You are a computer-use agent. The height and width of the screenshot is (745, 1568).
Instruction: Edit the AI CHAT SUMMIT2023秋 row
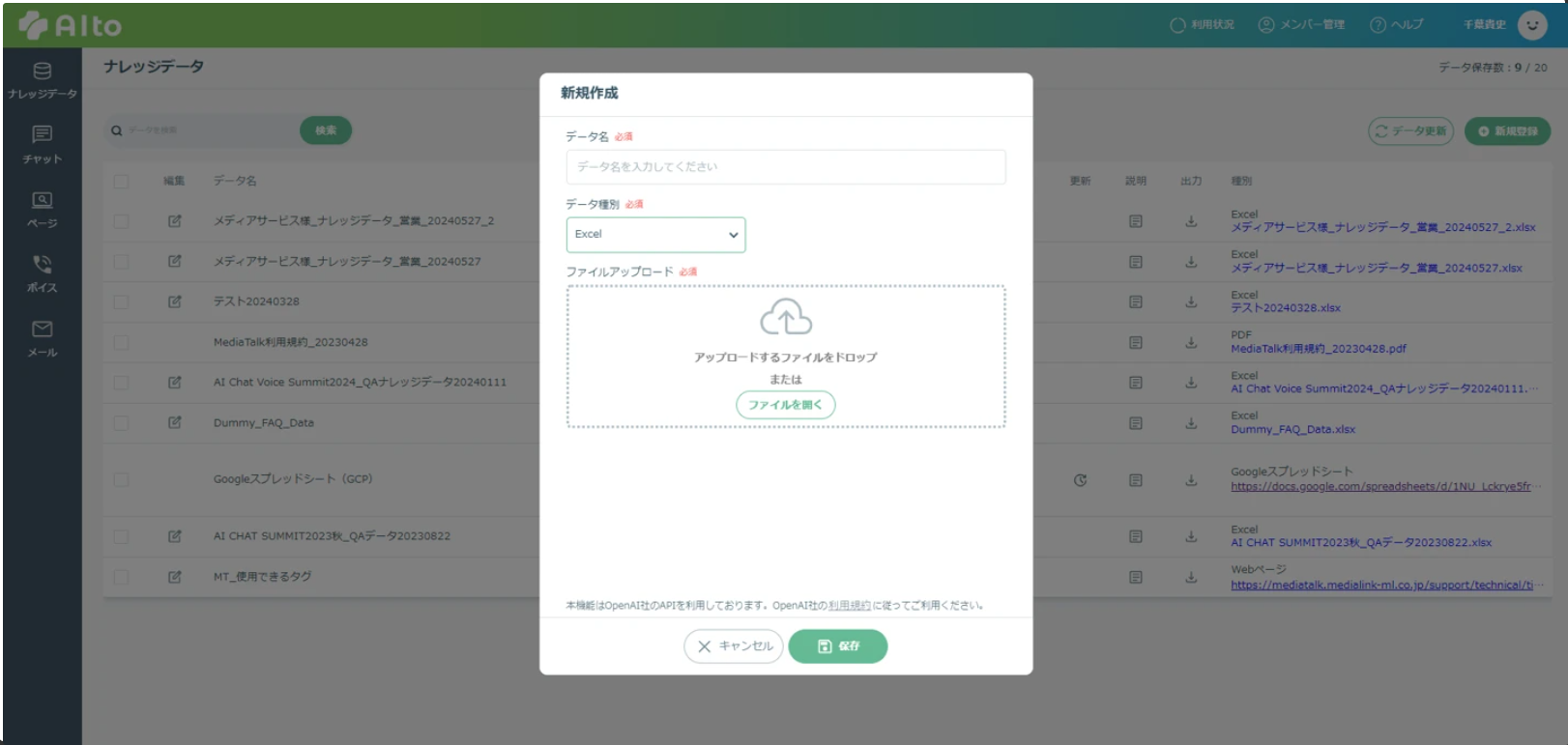(175, 536)
